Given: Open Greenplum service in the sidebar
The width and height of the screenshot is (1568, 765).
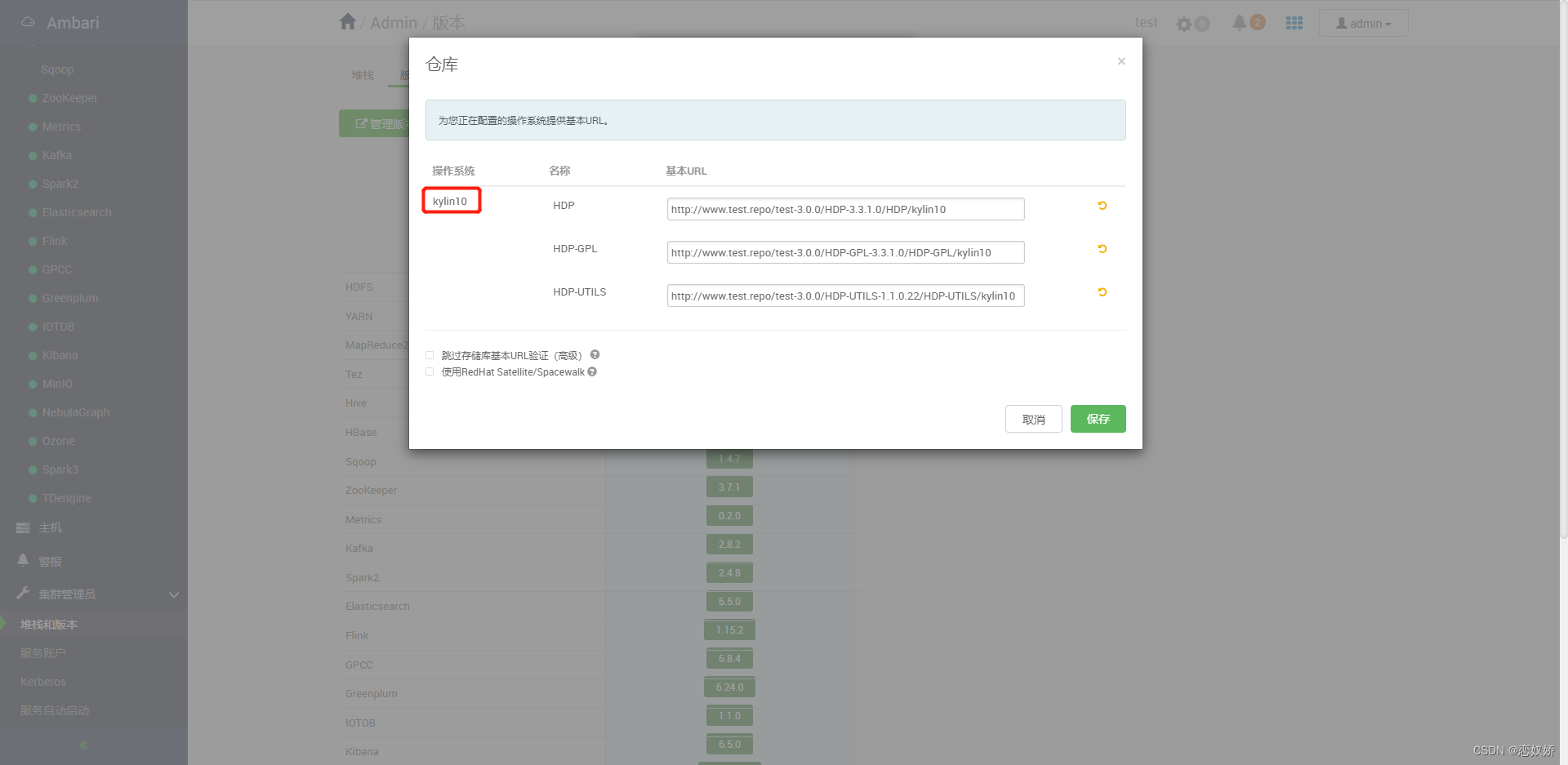Looking at the screenshot, I should click(x=70, y=298).
